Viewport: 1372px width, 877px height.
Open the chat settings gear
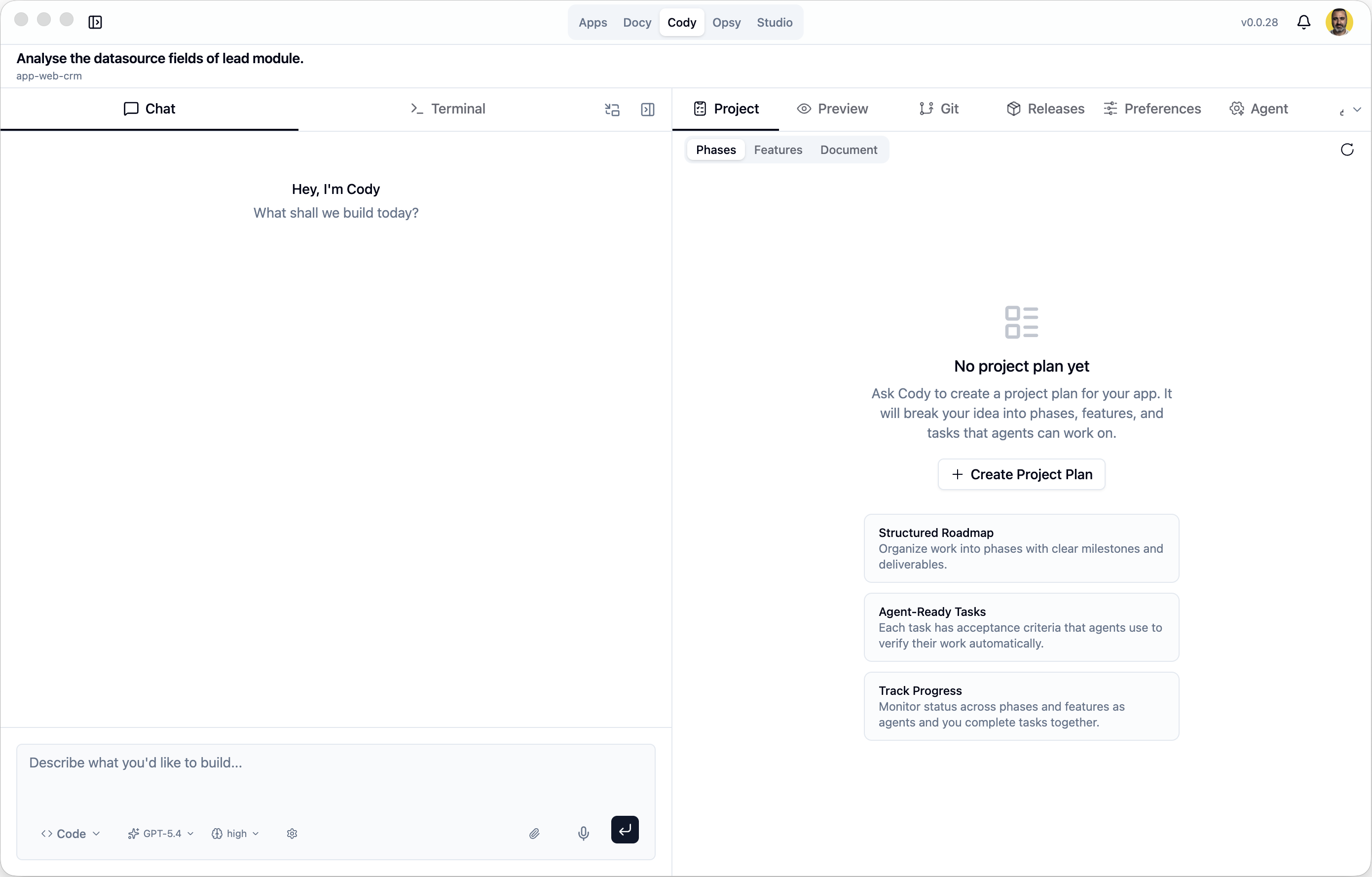pyautogui.click(x=292, y=833)
